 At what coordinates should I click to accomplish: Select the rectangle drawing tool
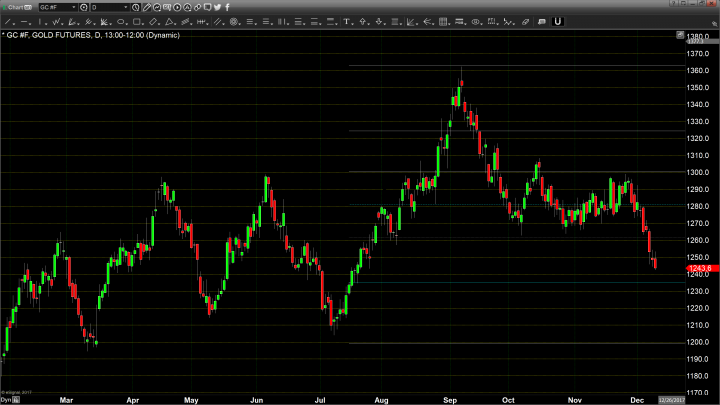(x=137, y=22)
